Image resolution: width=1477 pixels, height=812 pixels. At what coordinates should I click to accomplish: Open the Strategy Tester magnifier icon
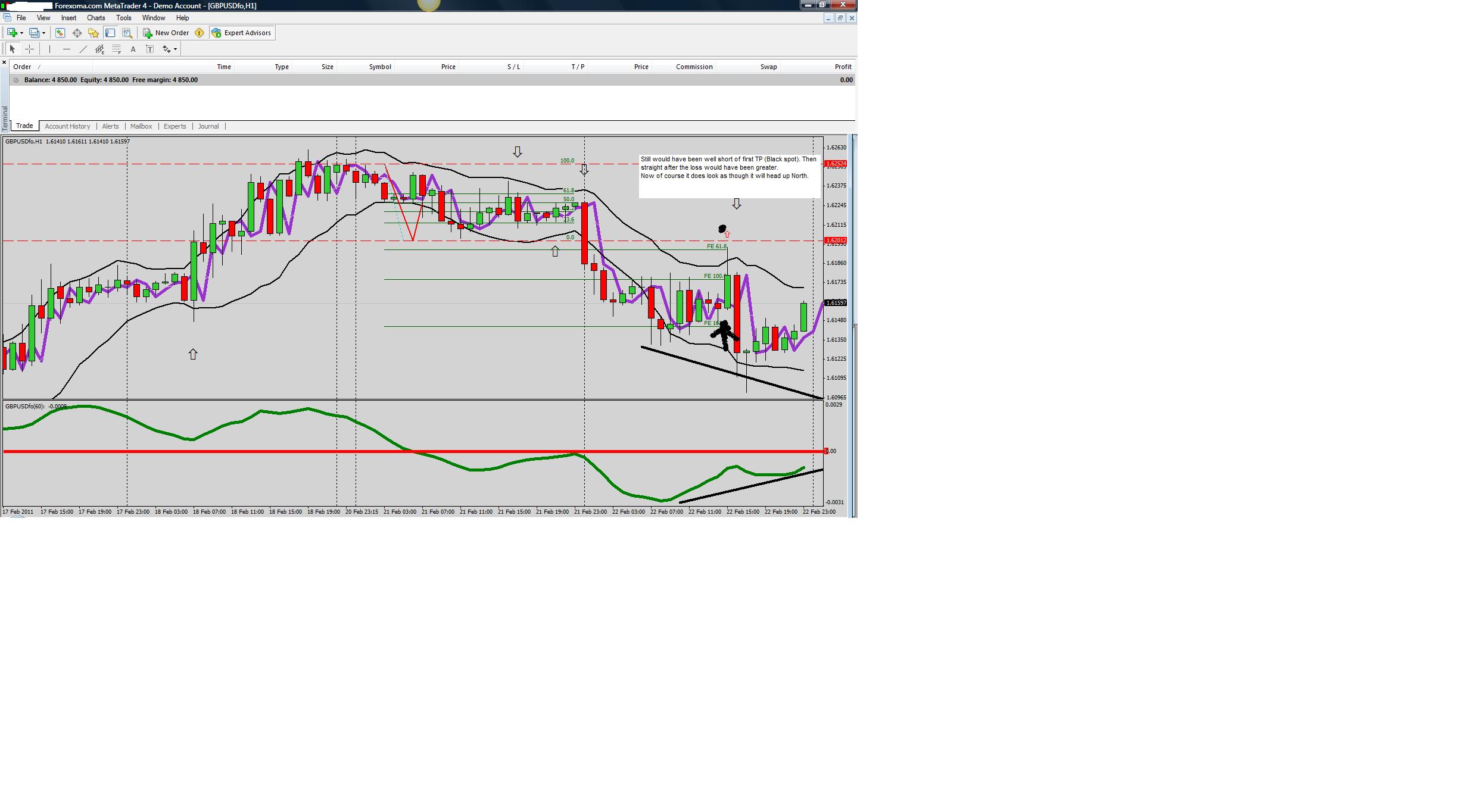coord(127,33)
